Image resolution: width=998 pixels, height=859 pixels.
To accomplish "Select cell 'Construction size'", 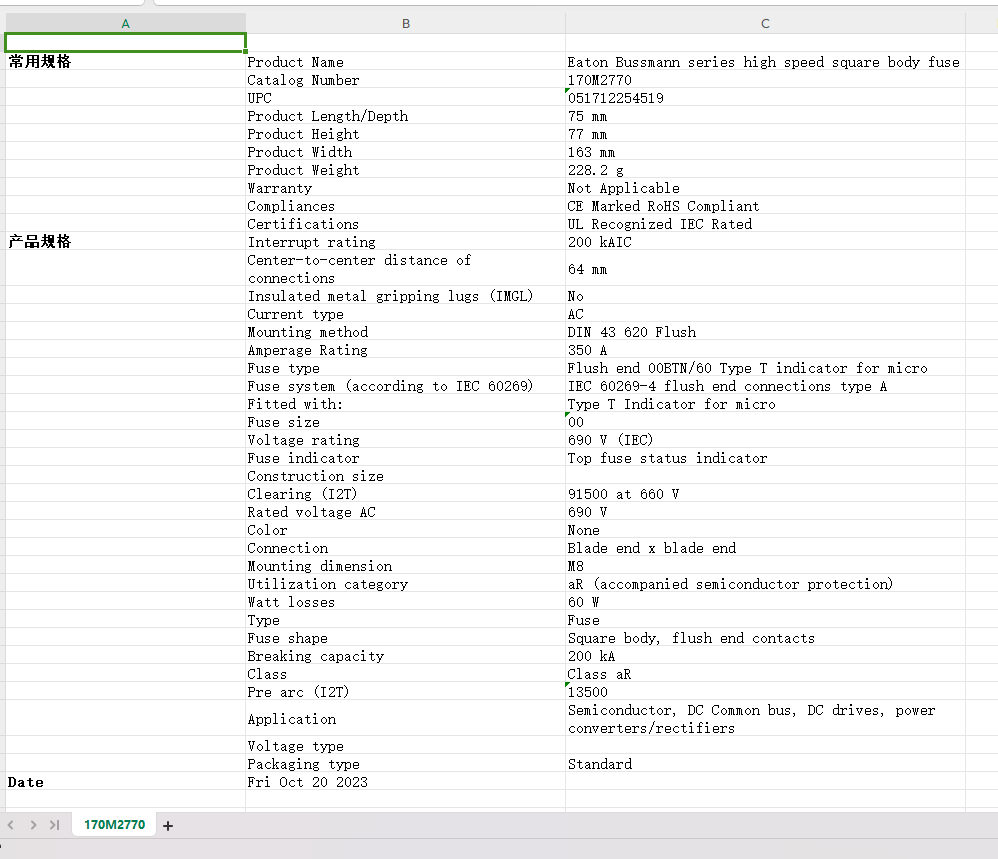I will click(x=405, y=475).
